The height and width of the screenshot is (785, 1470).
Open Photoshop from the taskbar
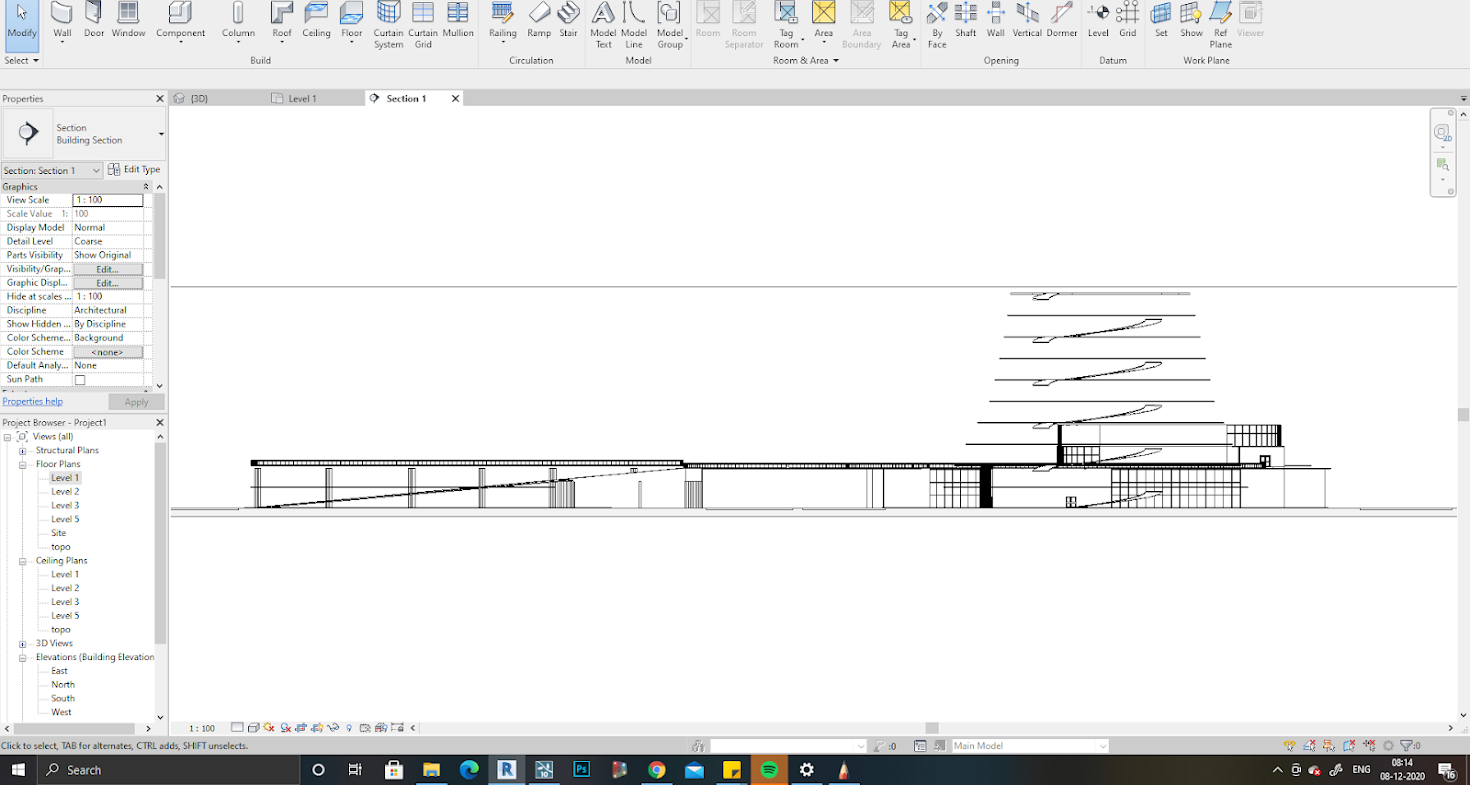pyautogui.click(x=582, y=770)
